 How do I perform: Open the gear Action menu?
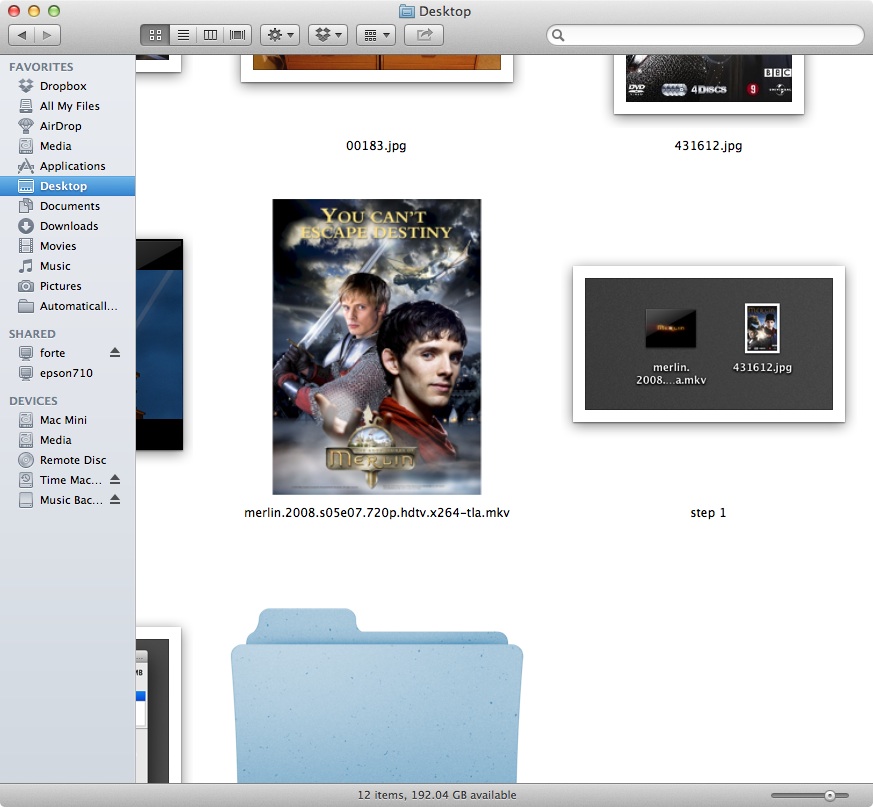pos(281,35)
